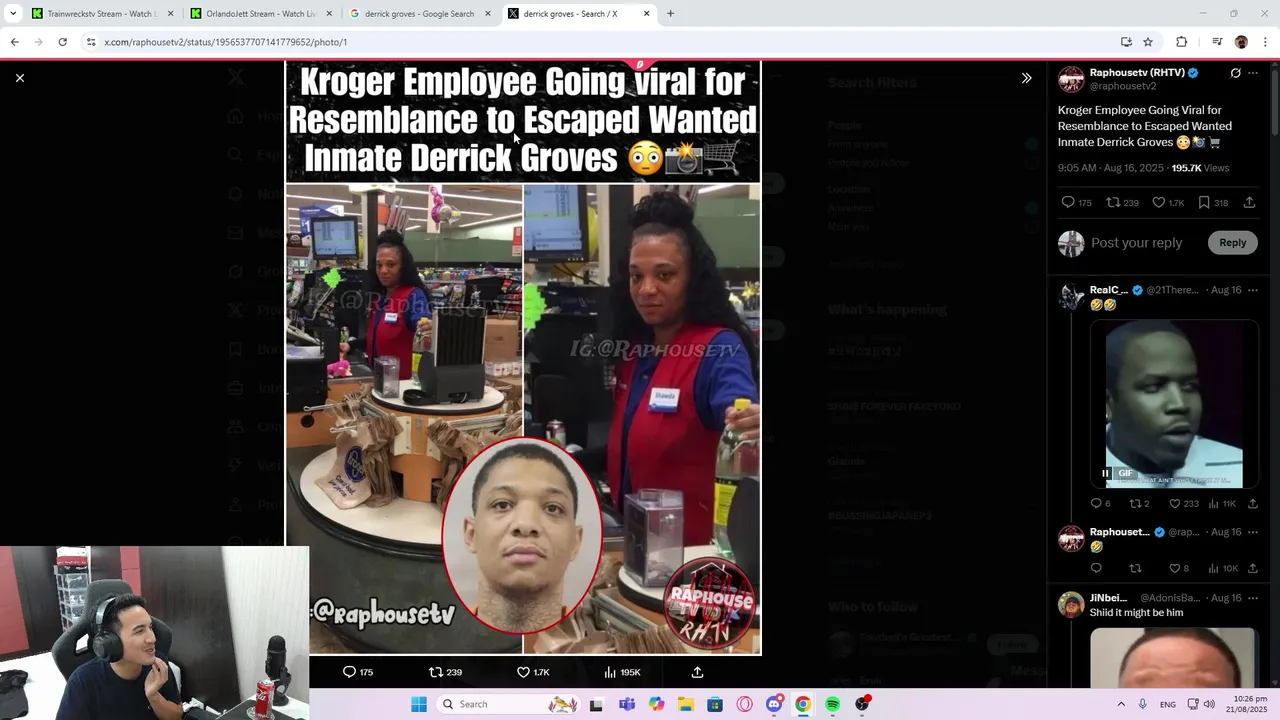Screen dimensions: 1280x720
Task: Open File Explorer from the taskbar
Action: click(x=685, y=704)
